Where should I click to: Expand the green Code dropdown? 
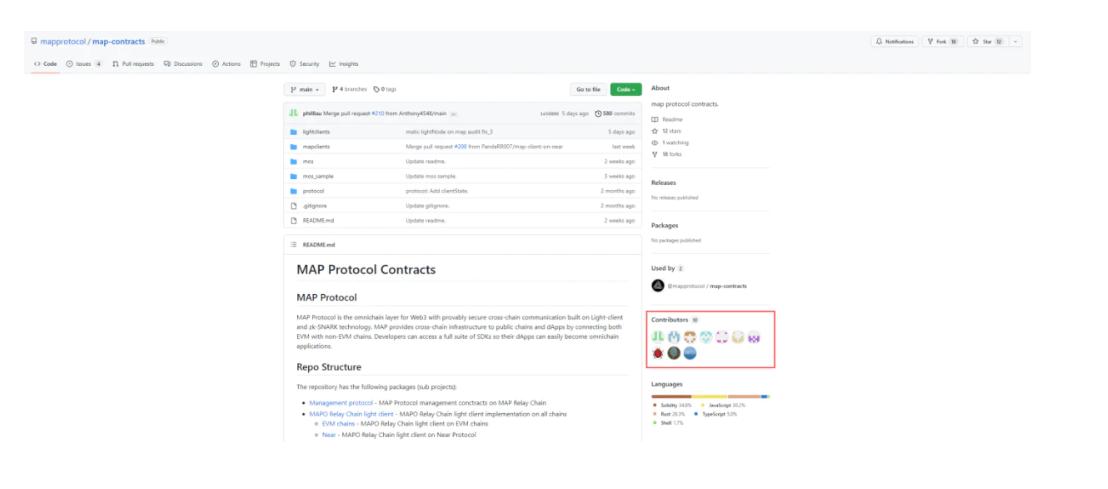click(627, 90)
